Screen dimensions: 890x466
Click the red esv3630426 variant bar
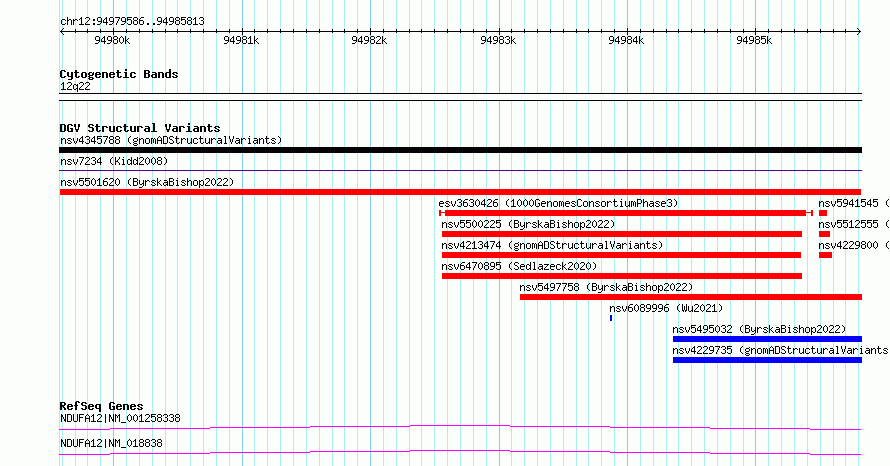point(626,213)
